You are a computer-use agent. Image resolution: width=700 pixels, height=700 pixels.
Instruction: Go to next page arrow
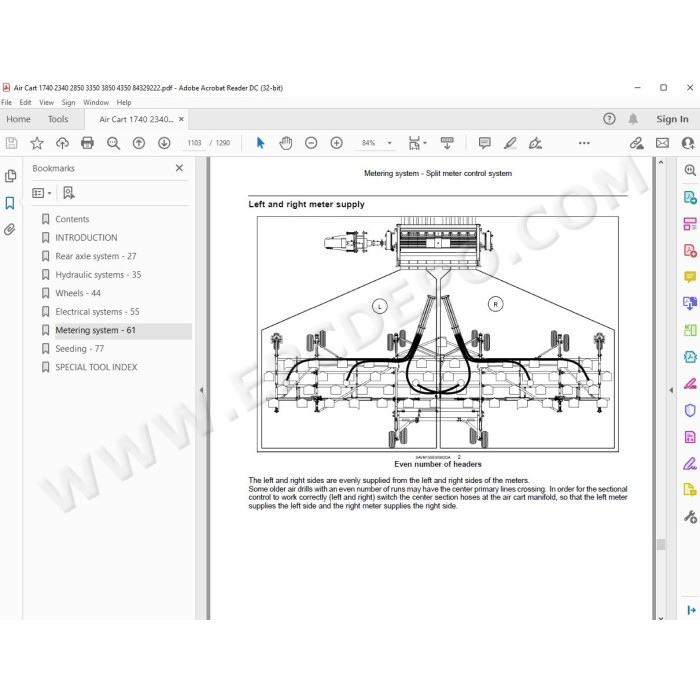(164, 143)
